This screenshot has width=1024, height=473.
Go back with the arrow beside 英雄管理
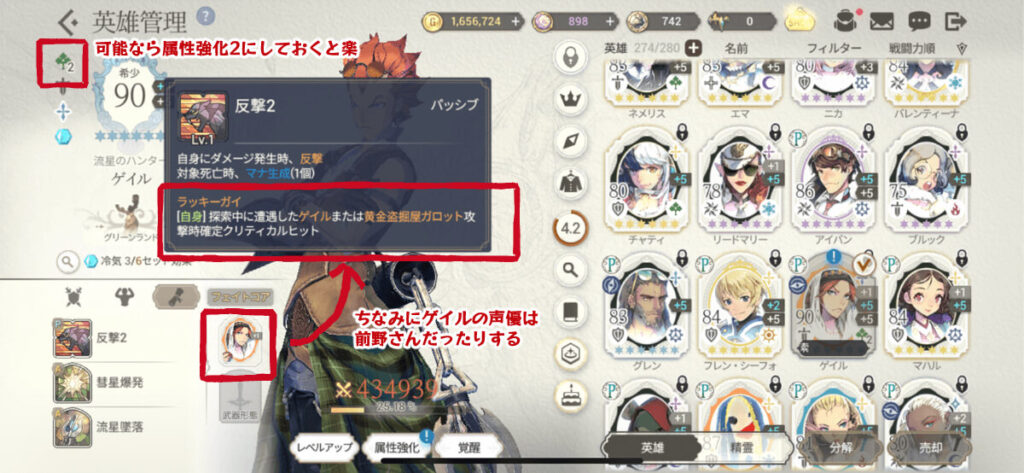(68, 22)
